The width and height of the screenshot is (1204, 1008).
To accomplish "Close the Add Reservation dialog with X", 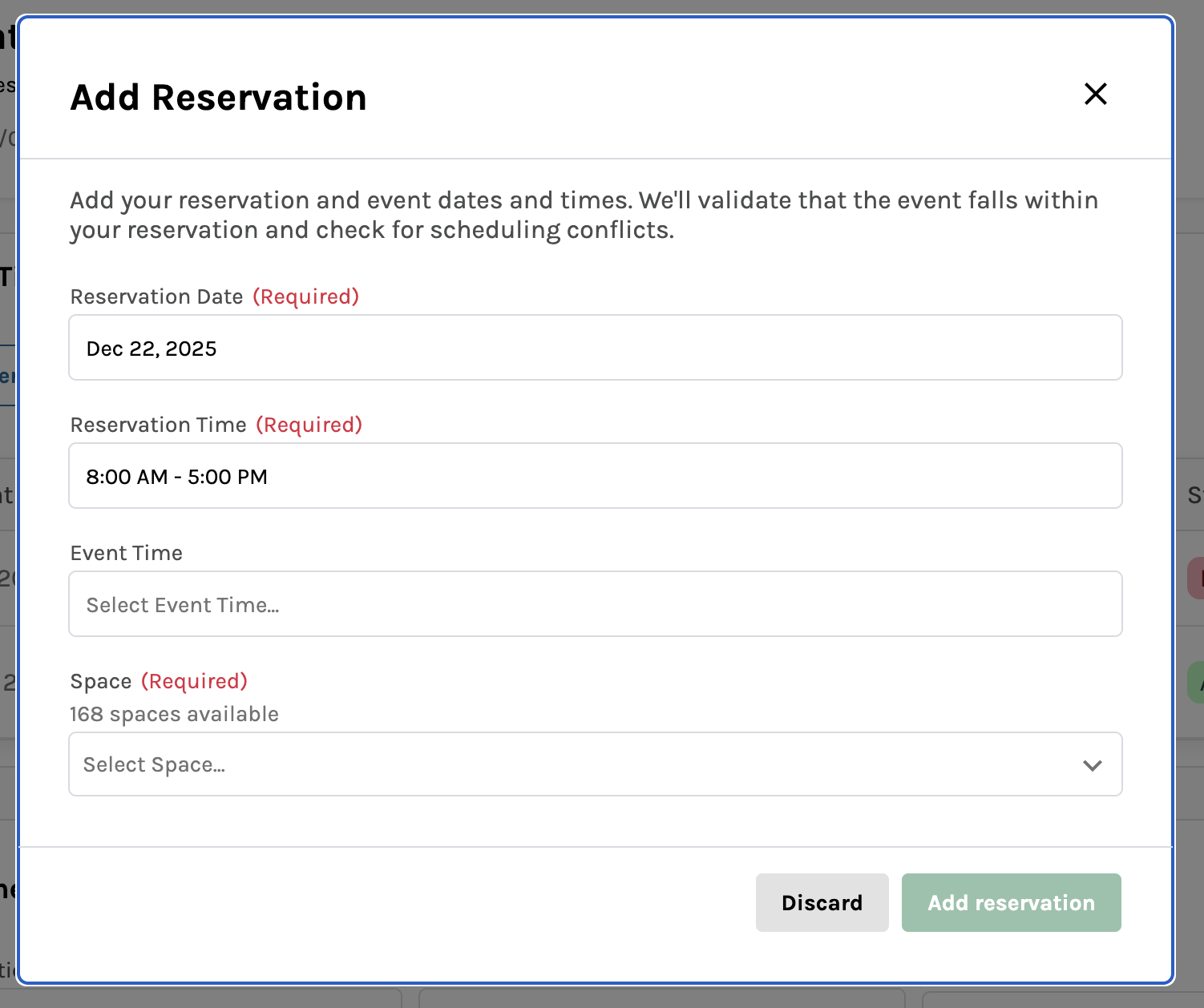I will tap(1095, 94).
